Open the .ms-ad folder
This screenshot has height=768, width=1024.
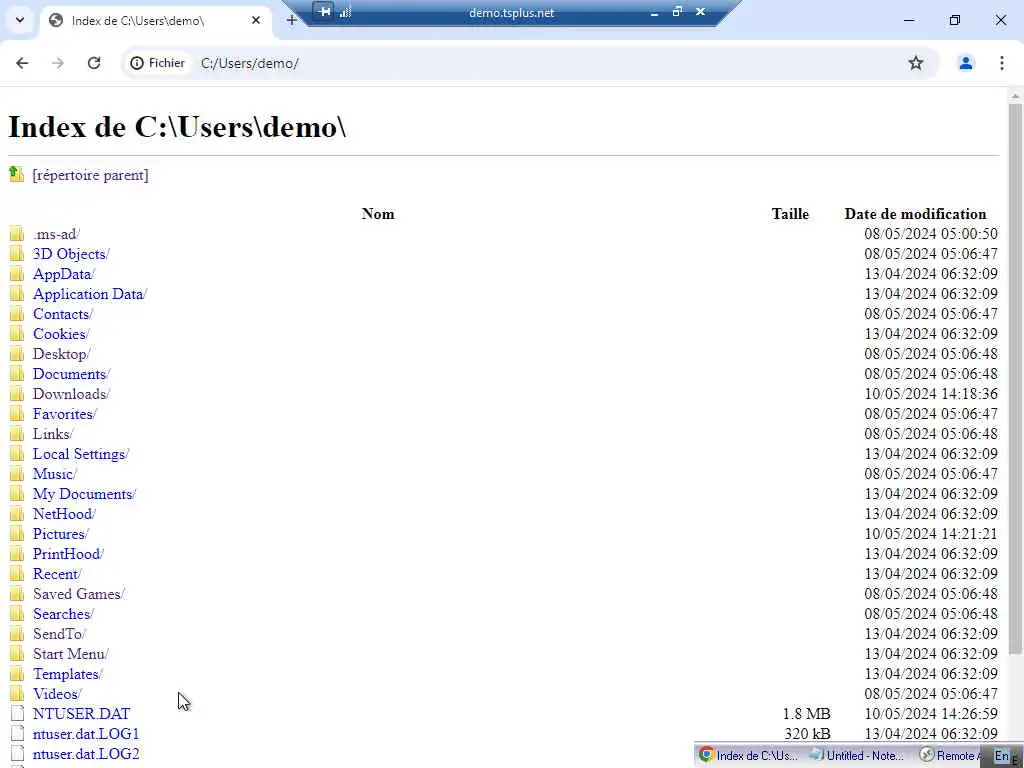(56, 234)
